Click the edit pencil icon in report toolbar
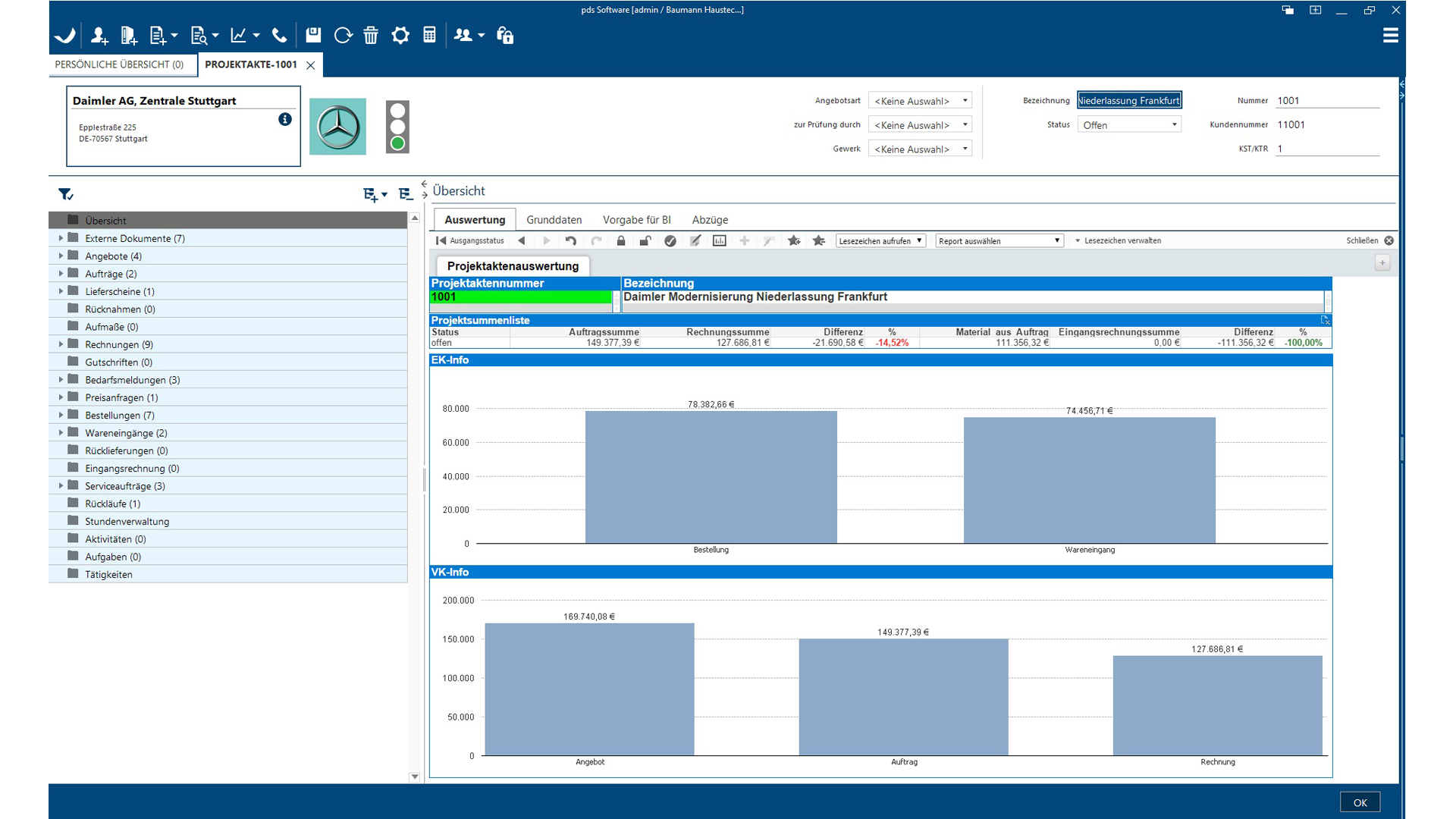 (x=695, y=240)
